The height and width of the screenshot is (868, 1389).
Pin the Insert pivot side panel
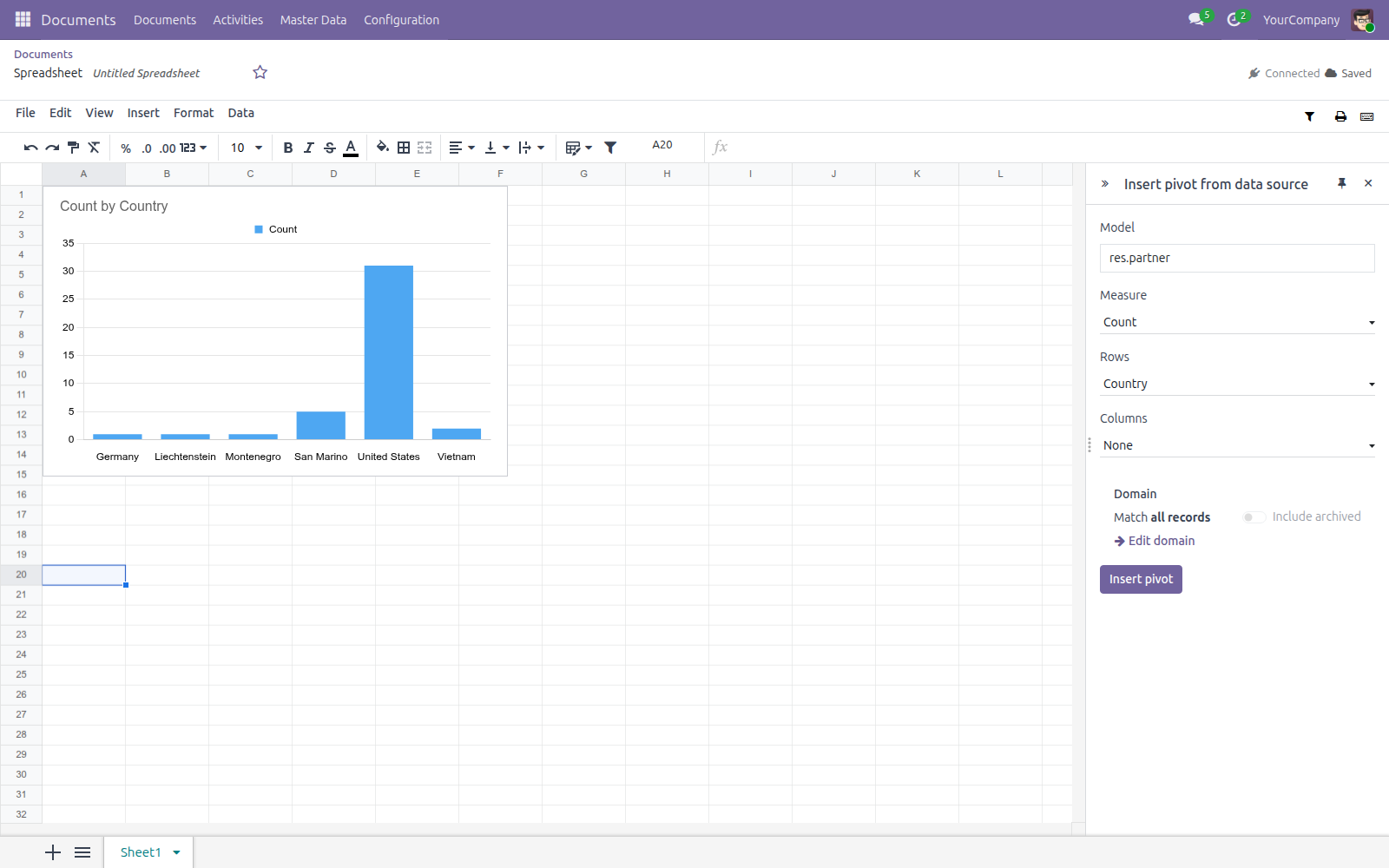1342,183
